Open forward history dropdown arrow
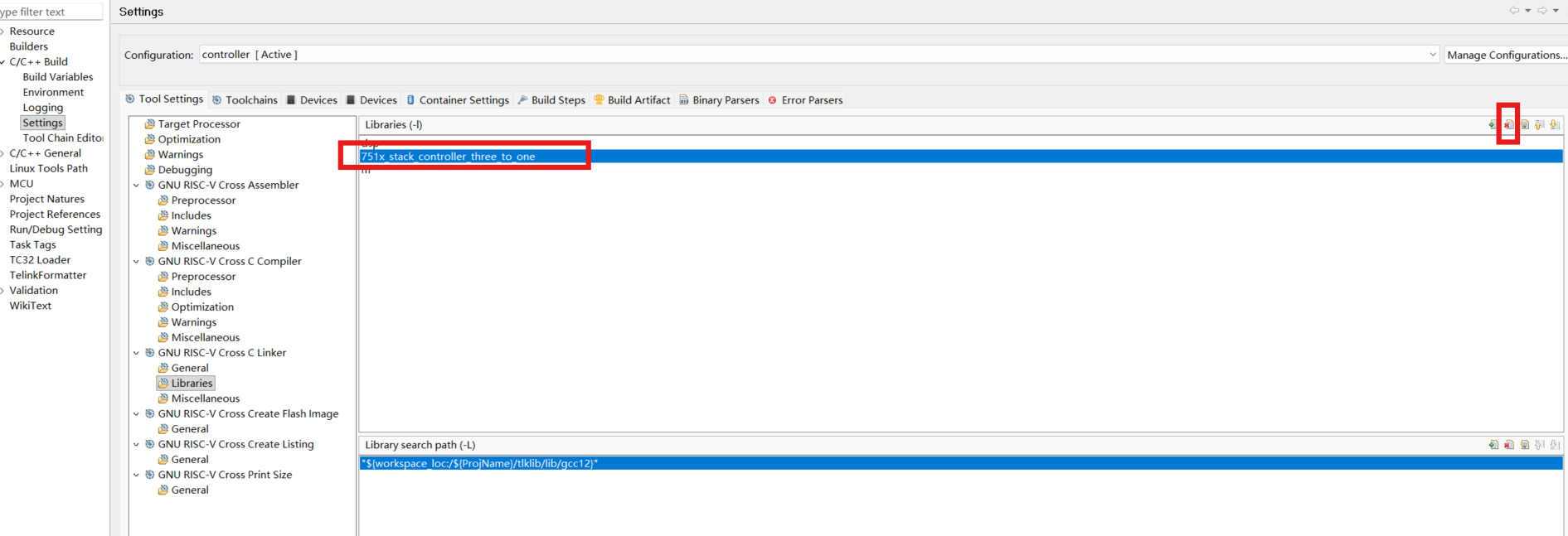The height and width of the screenshot is (536, 1568). pos(1556,11)
